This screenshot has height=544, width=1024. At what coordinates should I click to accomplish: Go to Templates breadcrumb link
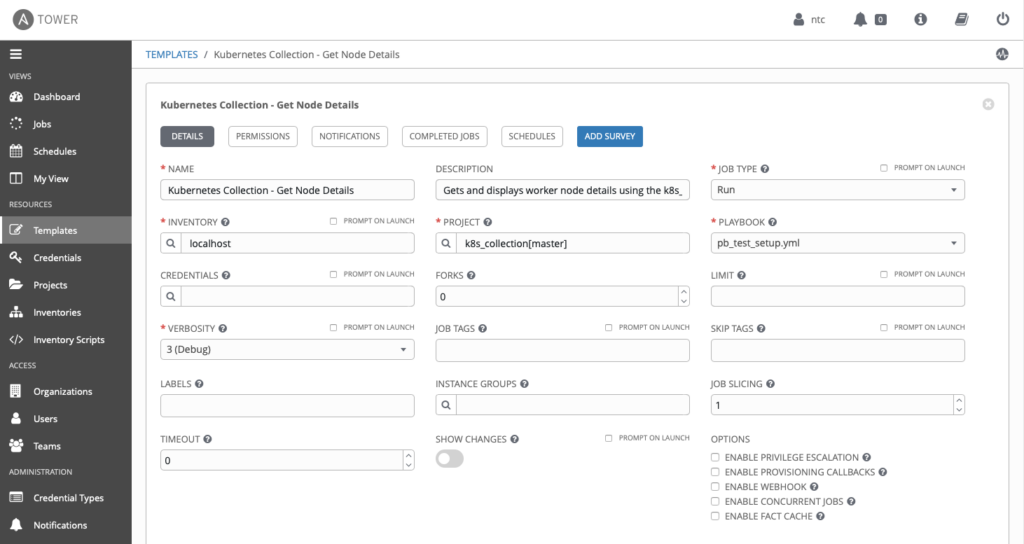click(172, 54)
